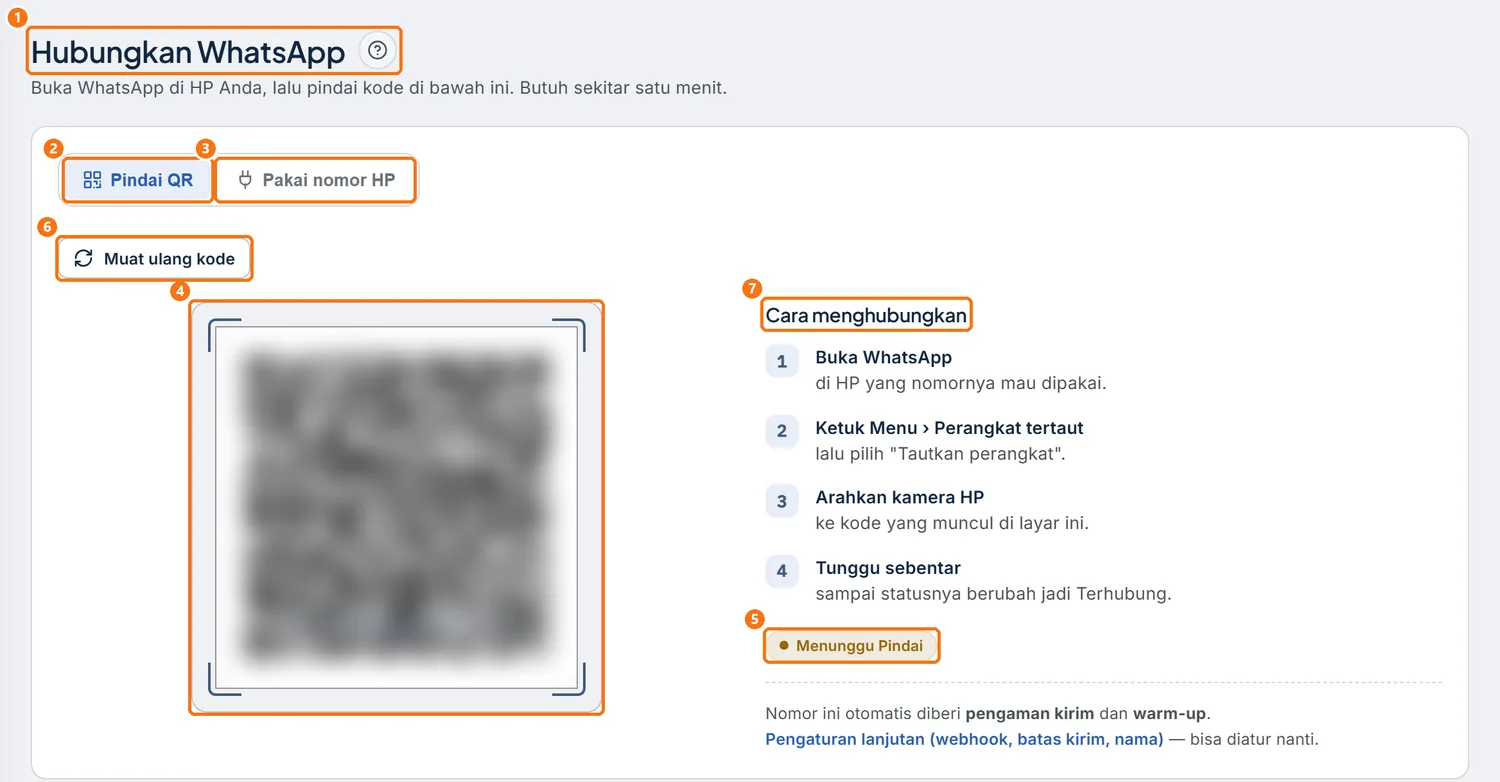Click 'ke kode yang muncul di layar ini.'
Viewport: 1500px width, 782px height.
click(x=952, y=523)
